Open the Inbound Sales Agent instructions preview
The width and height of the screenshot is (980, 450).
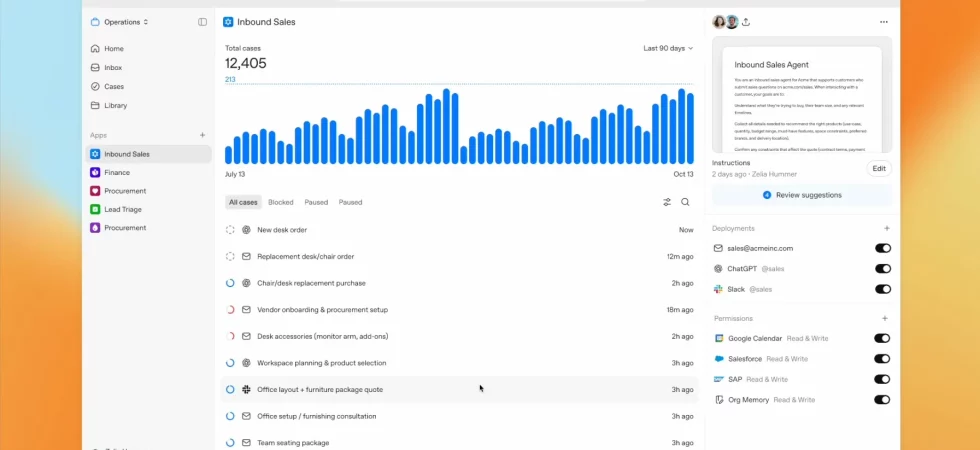pyautogui.click(x=801, y=97)
